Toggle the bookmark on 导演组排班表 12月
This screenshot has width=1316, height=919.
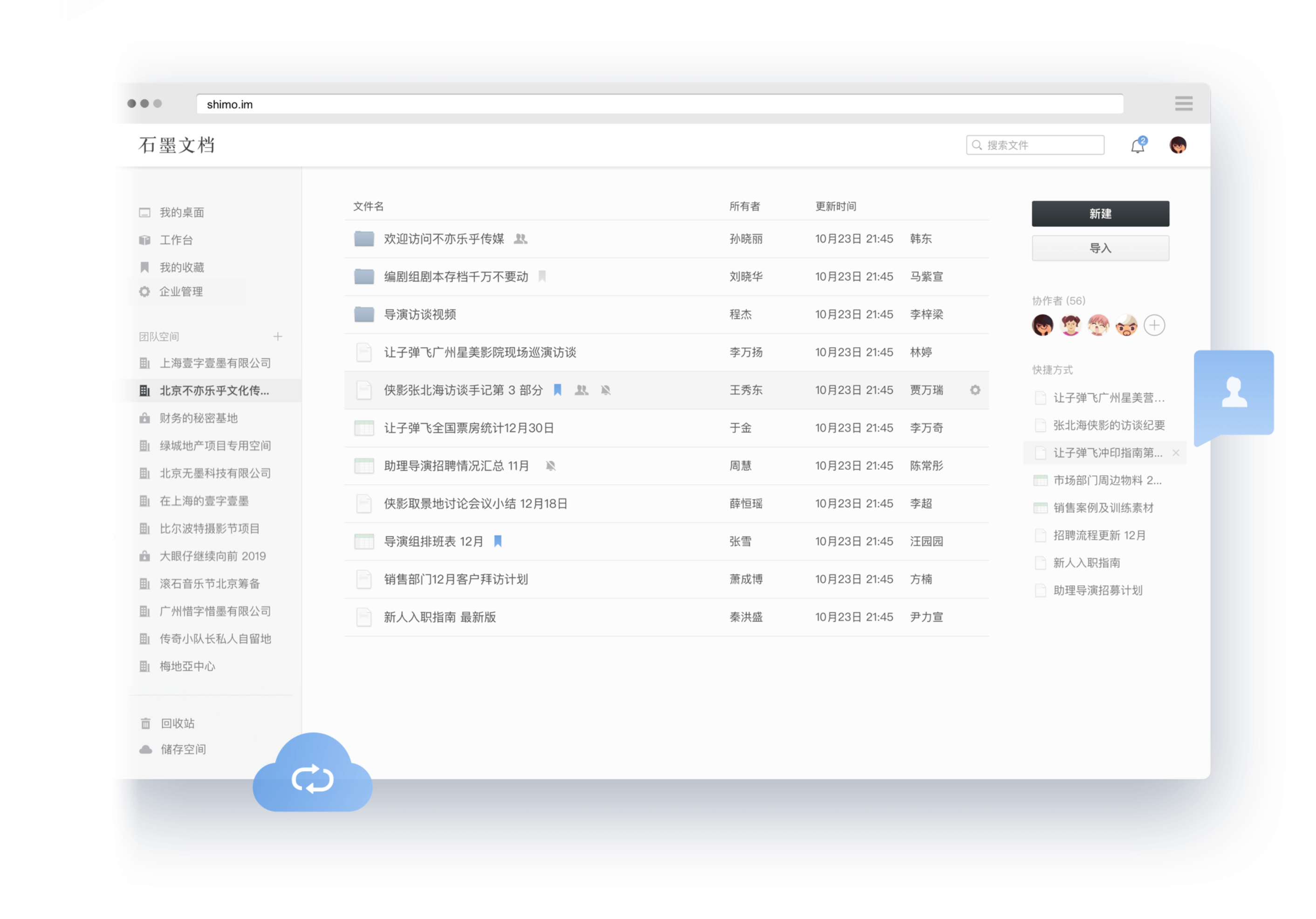pyautogui.click(x=498, y=541)
